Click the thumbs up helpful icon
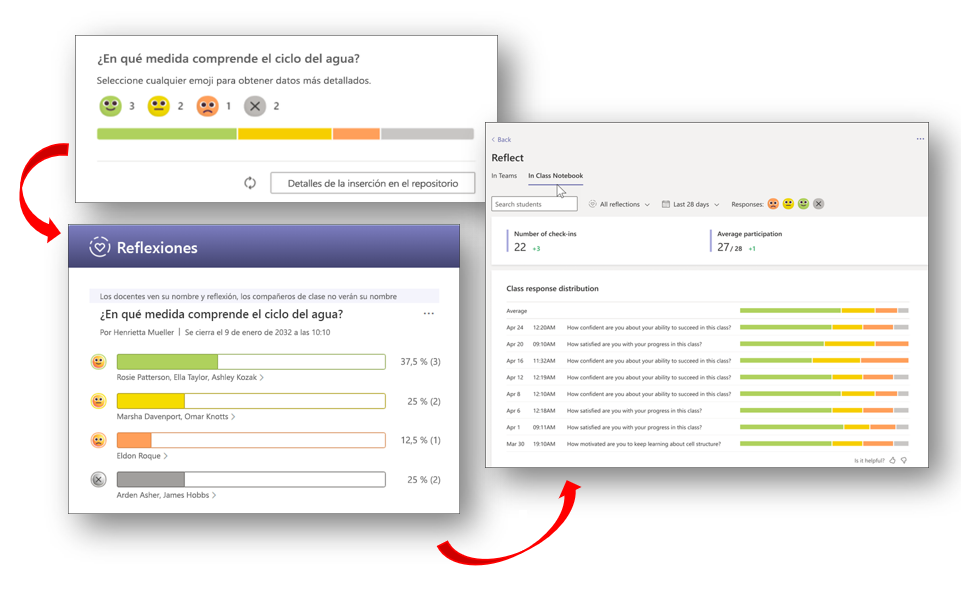The width and height of the screenshot is (961, 598). click(893, 461)
